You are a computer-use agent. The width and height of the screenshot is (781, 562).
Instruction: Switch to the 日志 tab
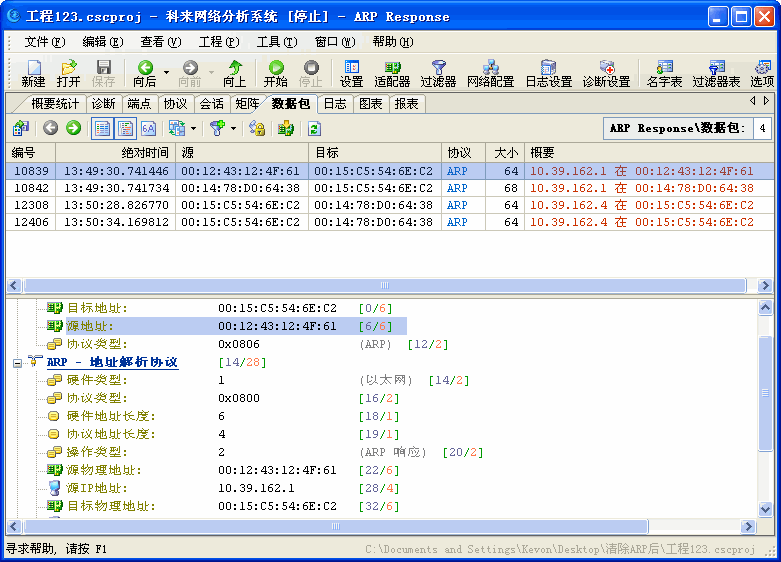pos(335,104)
